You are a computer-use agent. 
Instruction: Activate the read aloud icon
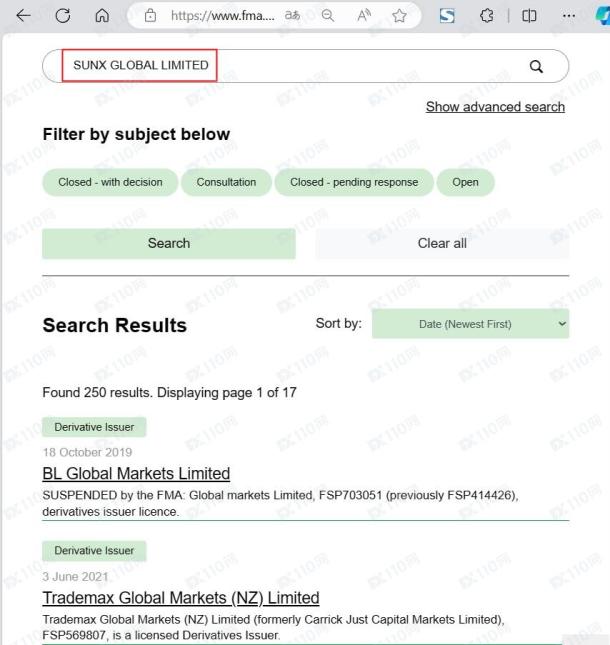point(363,16)
